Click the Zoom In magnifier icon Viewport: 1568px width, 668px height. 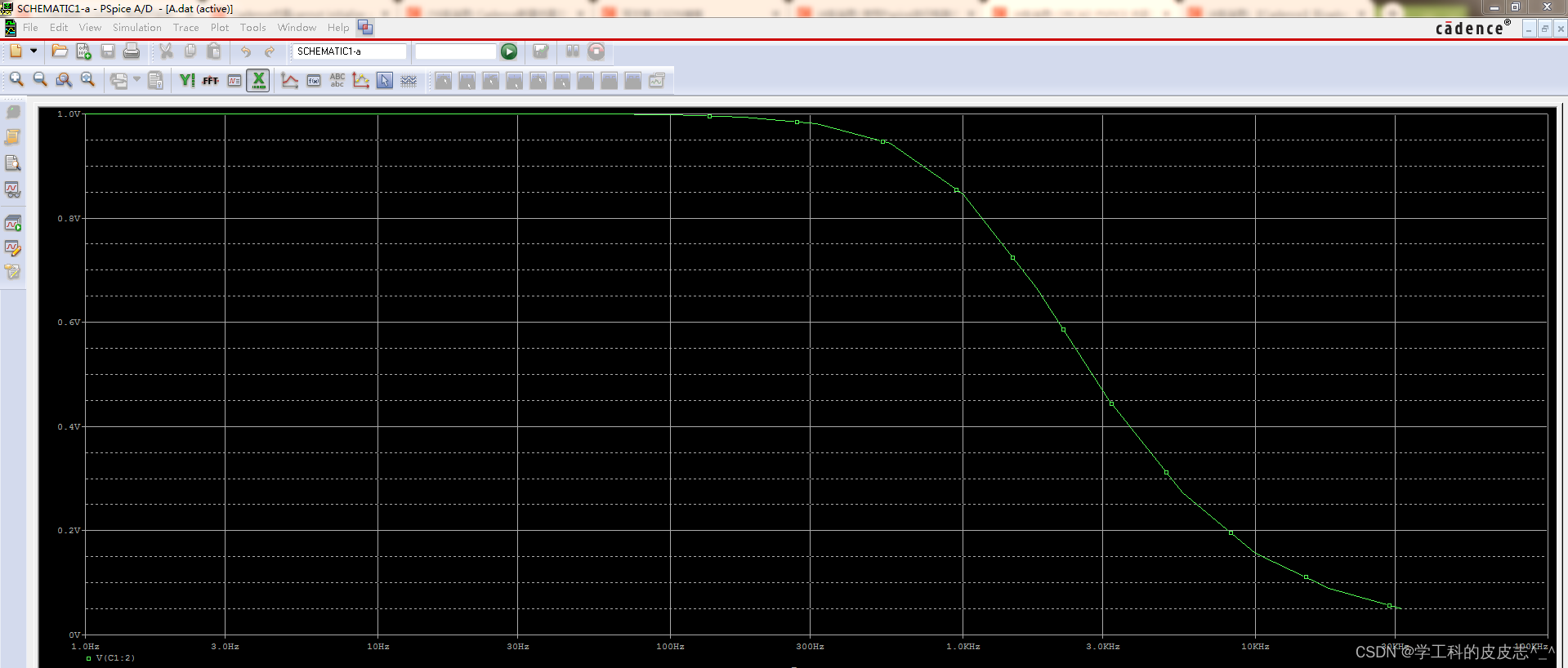coord(16,79)
